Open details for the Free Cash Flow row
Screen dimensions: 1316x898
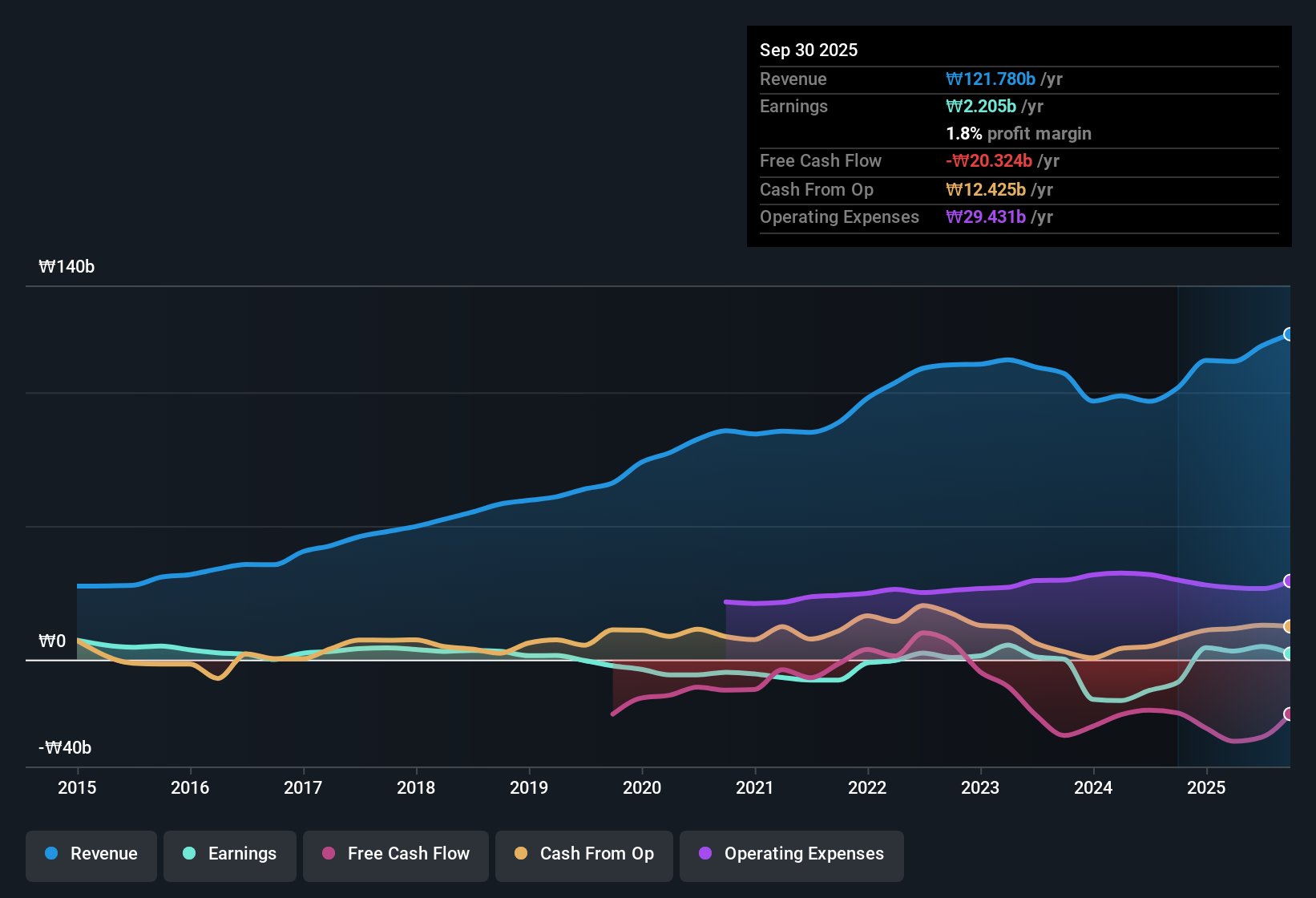point(821,161)
